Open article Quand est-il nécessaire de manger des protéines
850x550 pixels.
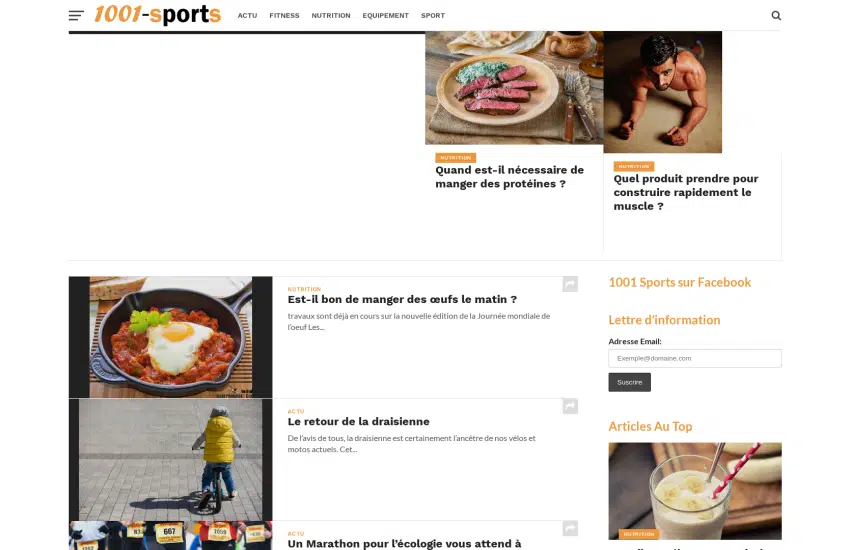(x=509, y=177)
